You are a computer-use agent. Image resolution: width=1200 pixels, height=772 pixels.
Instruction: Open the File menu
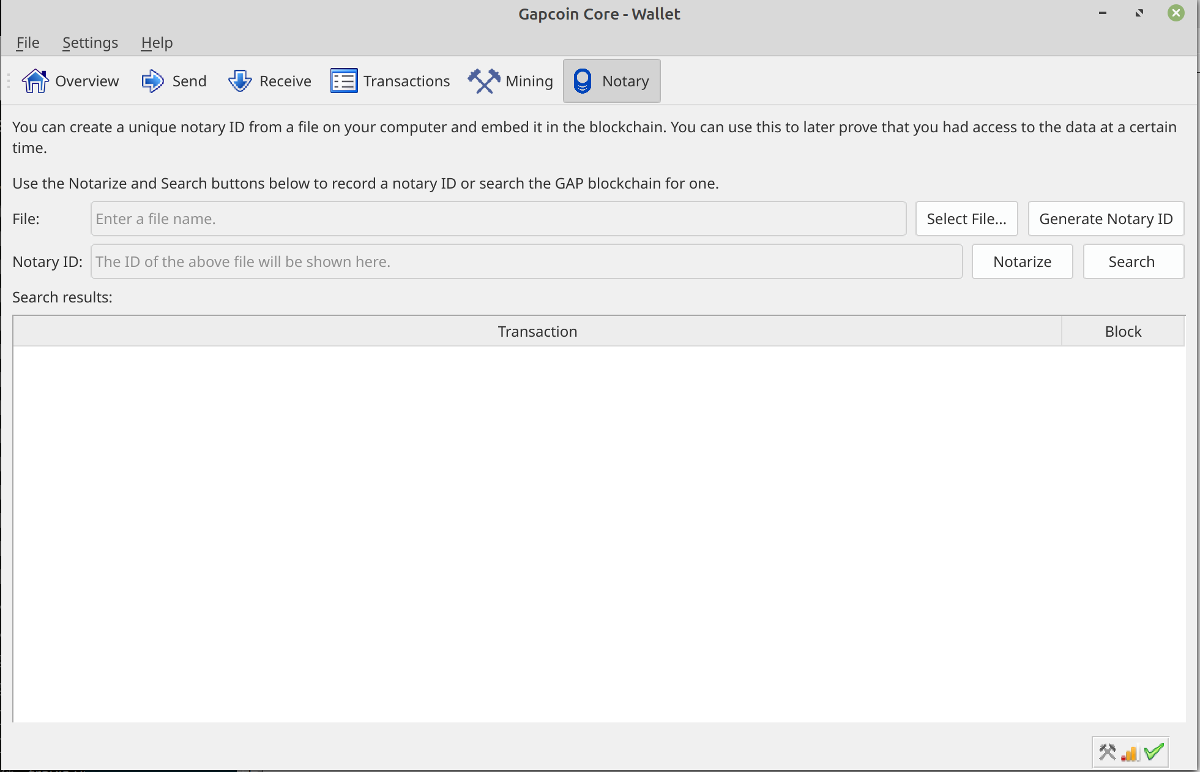pos(28,43)
